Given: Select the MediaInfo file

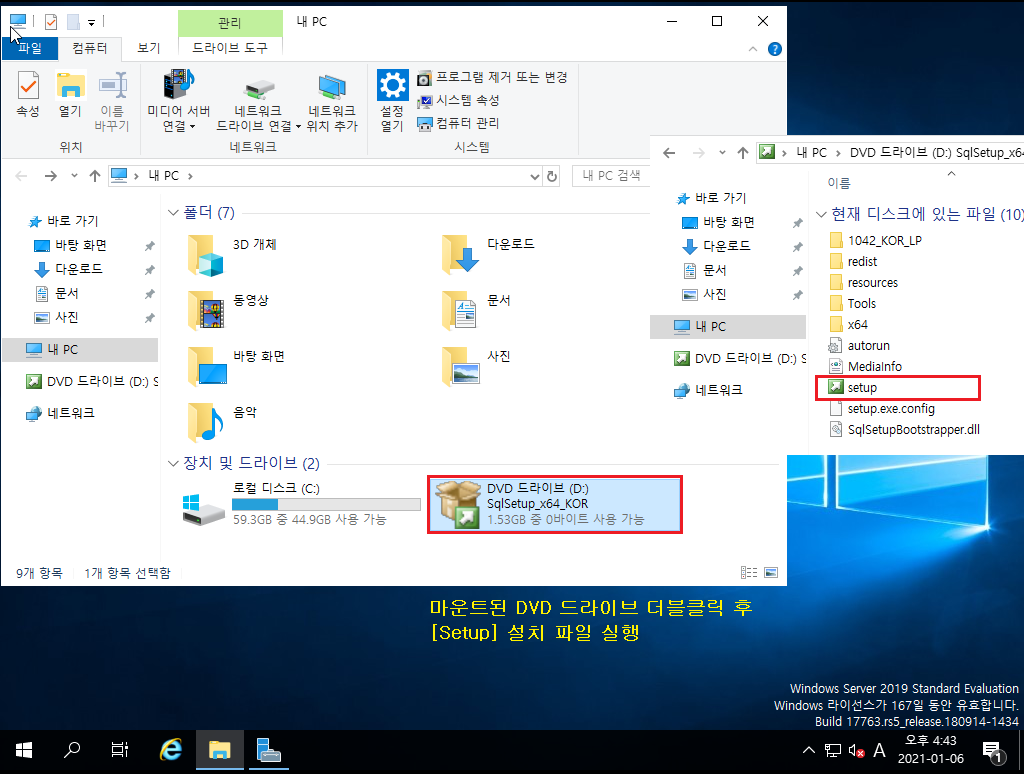Looking at the screenshot, I should coord(865,366).
